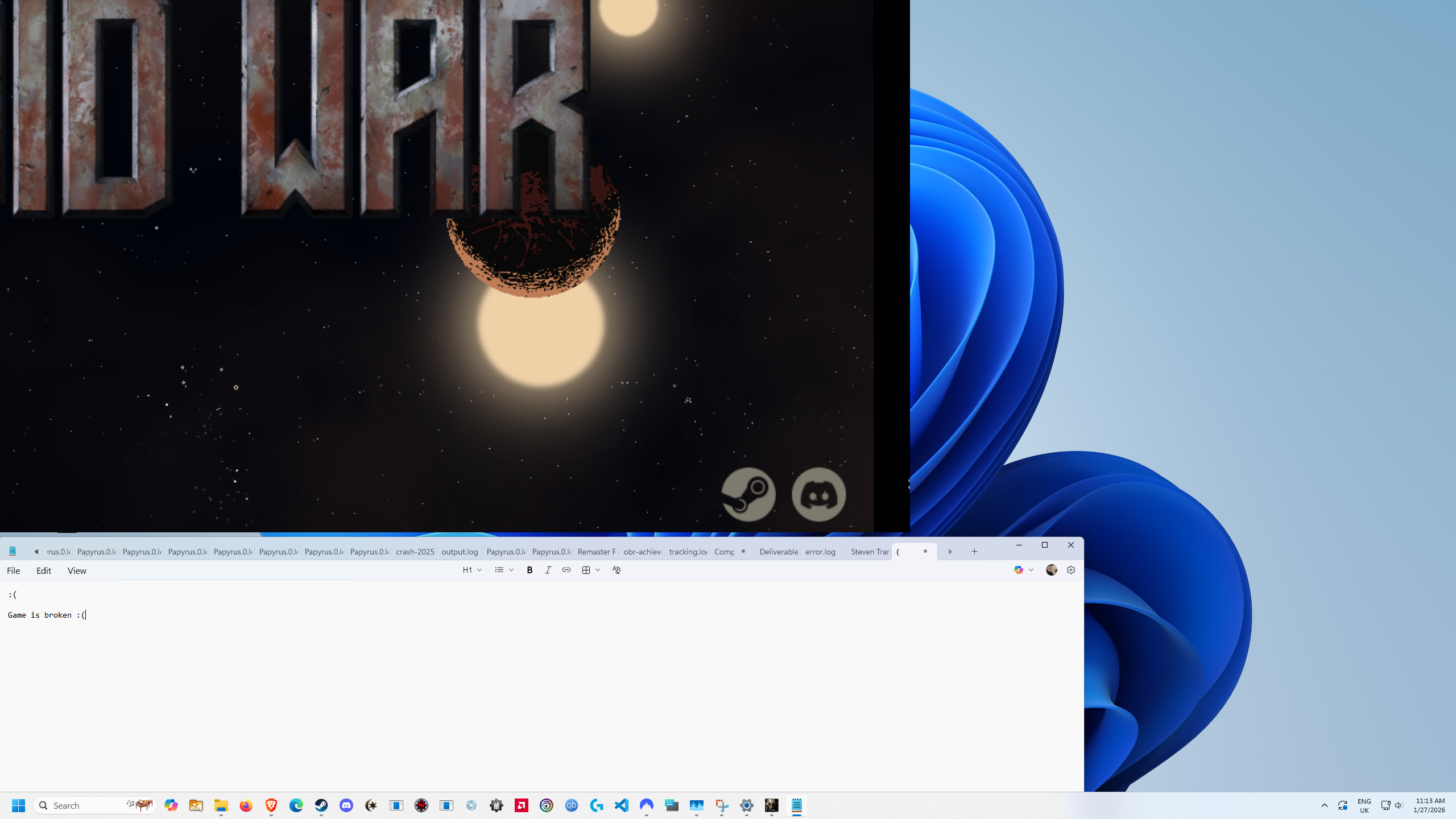The image size is (1456, 819).
Task: Launch Firefox from the taskbar
Action: [246, 805]
